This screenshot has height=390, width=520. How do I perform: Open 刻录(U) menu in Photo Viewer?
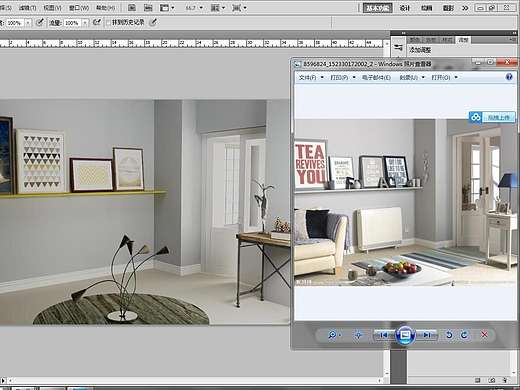coord(412,77)
